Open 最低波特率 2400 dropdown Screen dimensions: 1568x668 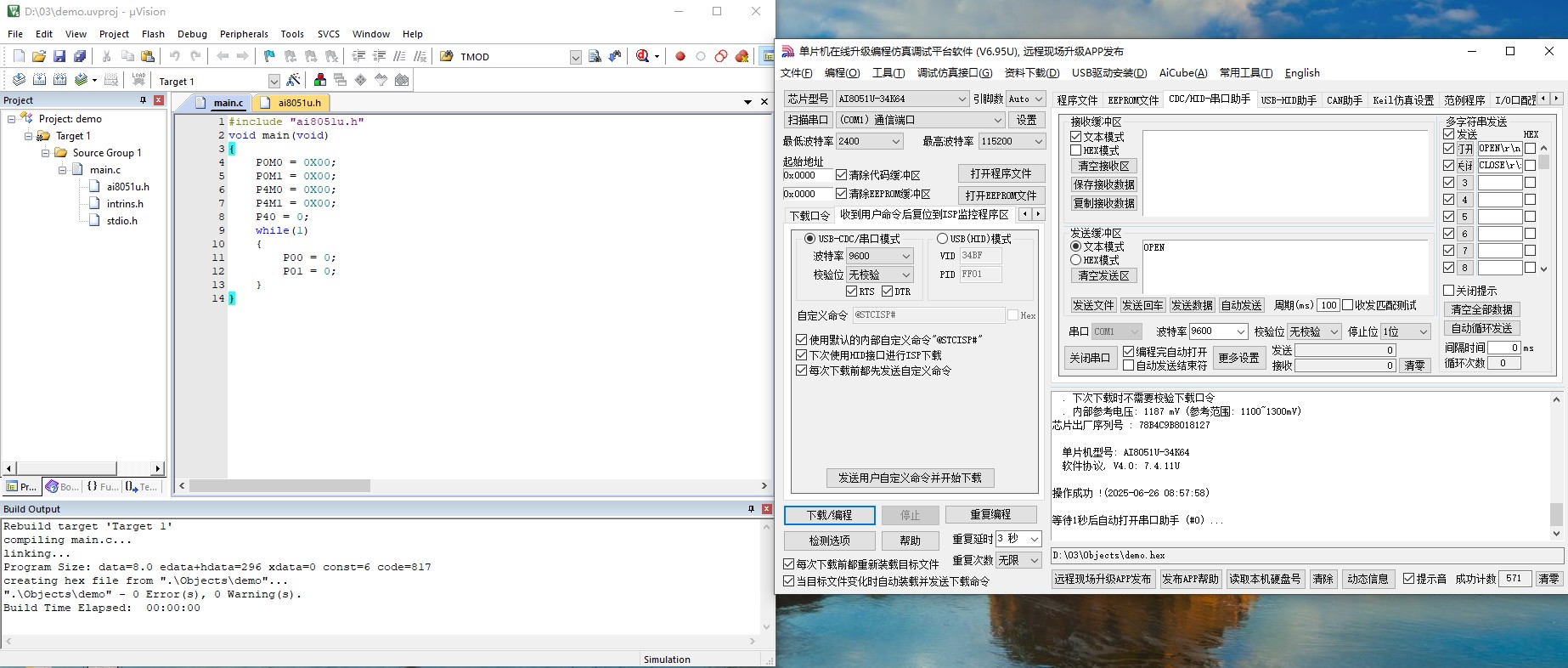coord(869,141)
